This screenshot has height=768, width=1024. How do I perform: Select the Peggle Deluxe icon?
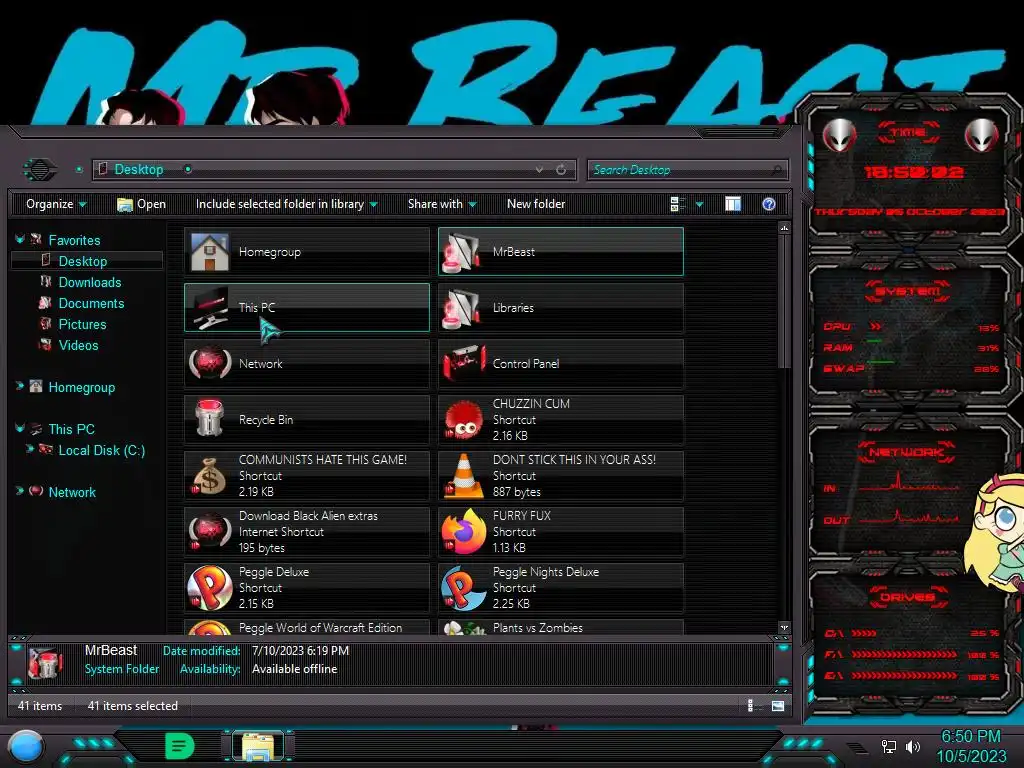click(209, 588)
